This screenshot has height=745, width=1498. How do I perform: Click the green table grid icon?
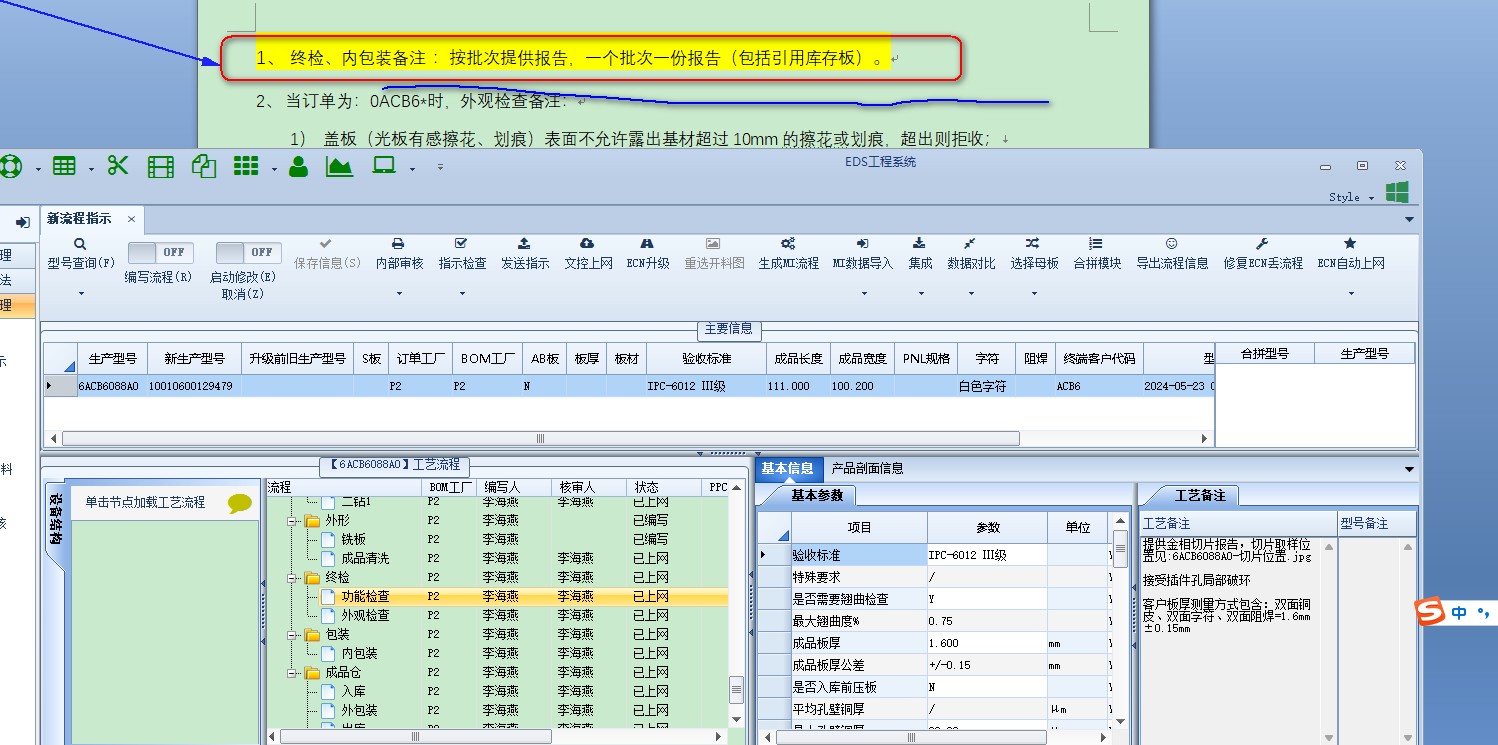pyautogui.click(x=64, y=166)
